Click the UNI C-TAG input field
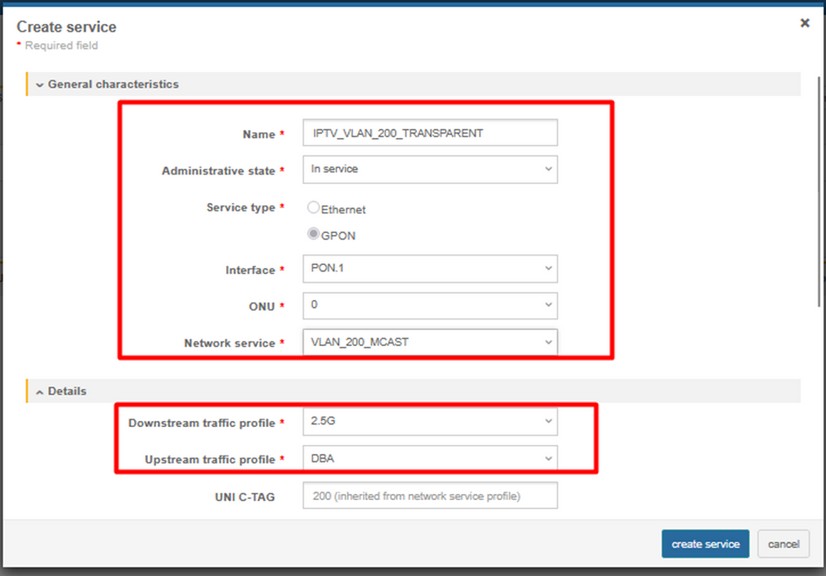The width and height of the screenshot is (826, 576). click(430, 495)
